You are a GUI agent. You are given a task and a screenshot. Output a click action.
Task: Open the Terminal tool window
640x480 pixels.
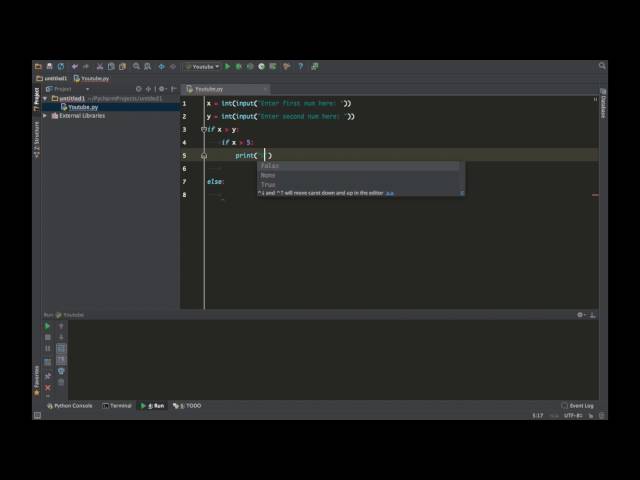click(117, 406)
